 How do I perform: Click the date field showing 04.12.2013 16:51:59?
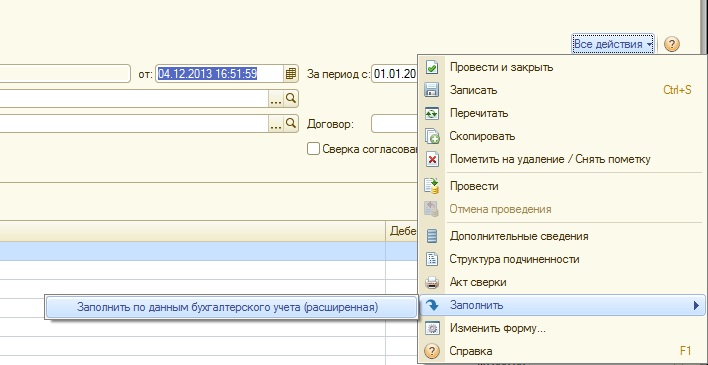[220, 74]
